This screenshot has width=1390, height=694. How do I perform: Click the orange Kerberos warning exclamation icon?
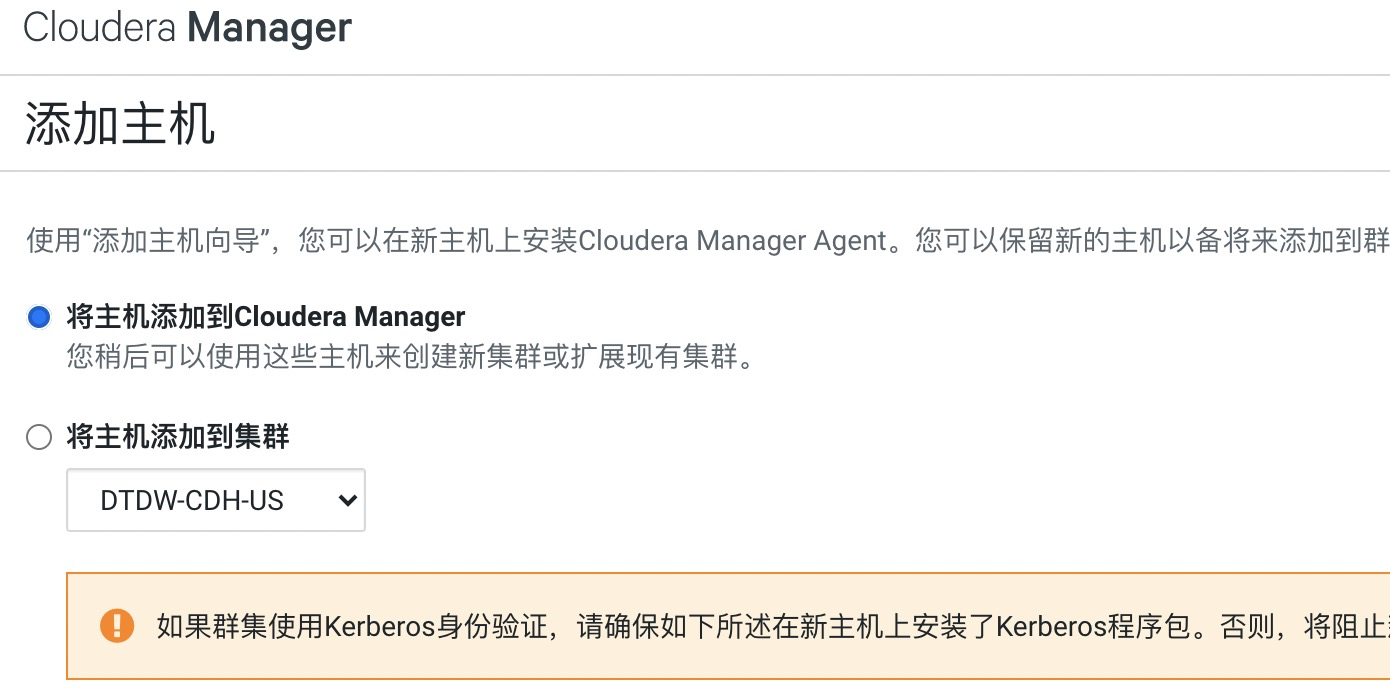[x=117, y=626]
